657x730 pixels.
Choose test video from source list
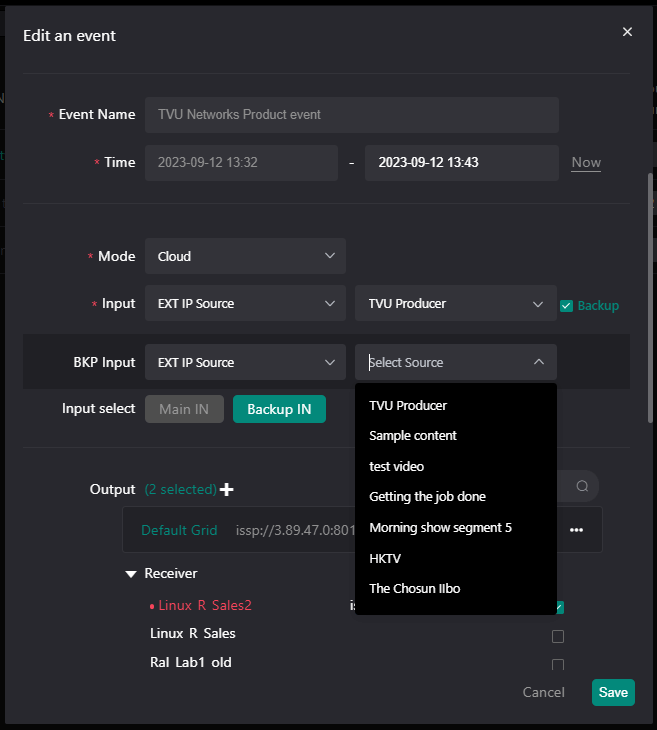point(456,466)
